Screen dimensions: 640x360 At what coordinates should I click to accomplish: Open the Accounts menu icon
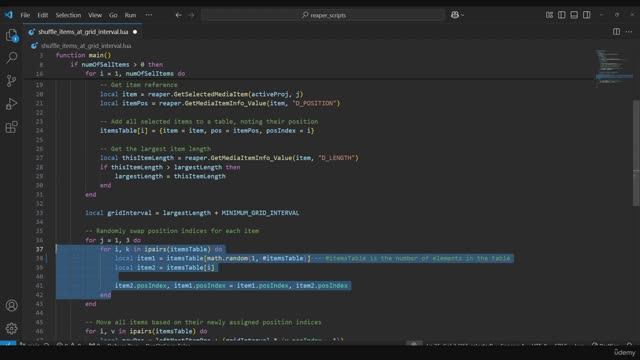pos(11,305)
